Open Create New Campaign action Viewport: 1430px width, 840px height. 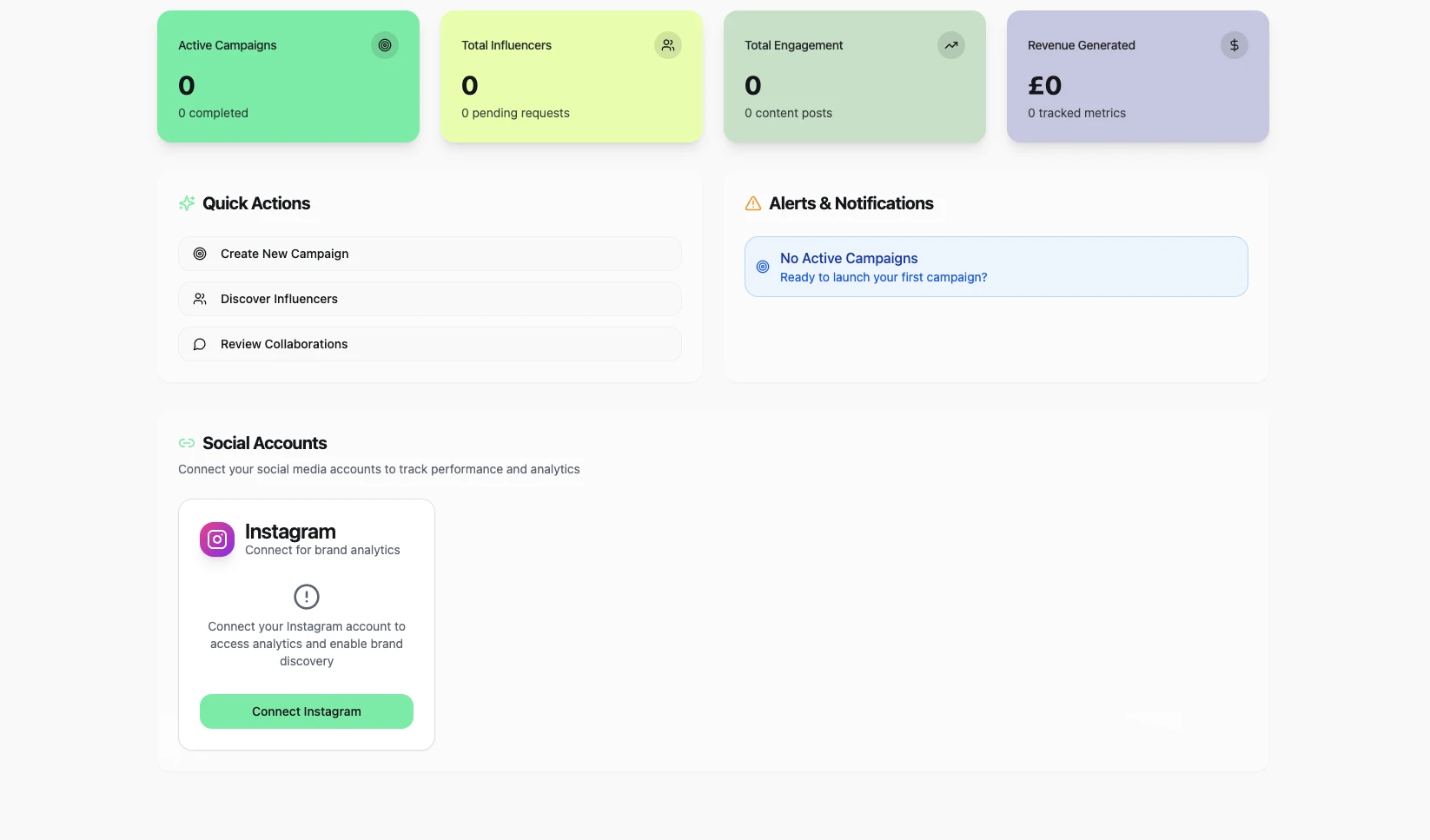(x=430, y=254)
